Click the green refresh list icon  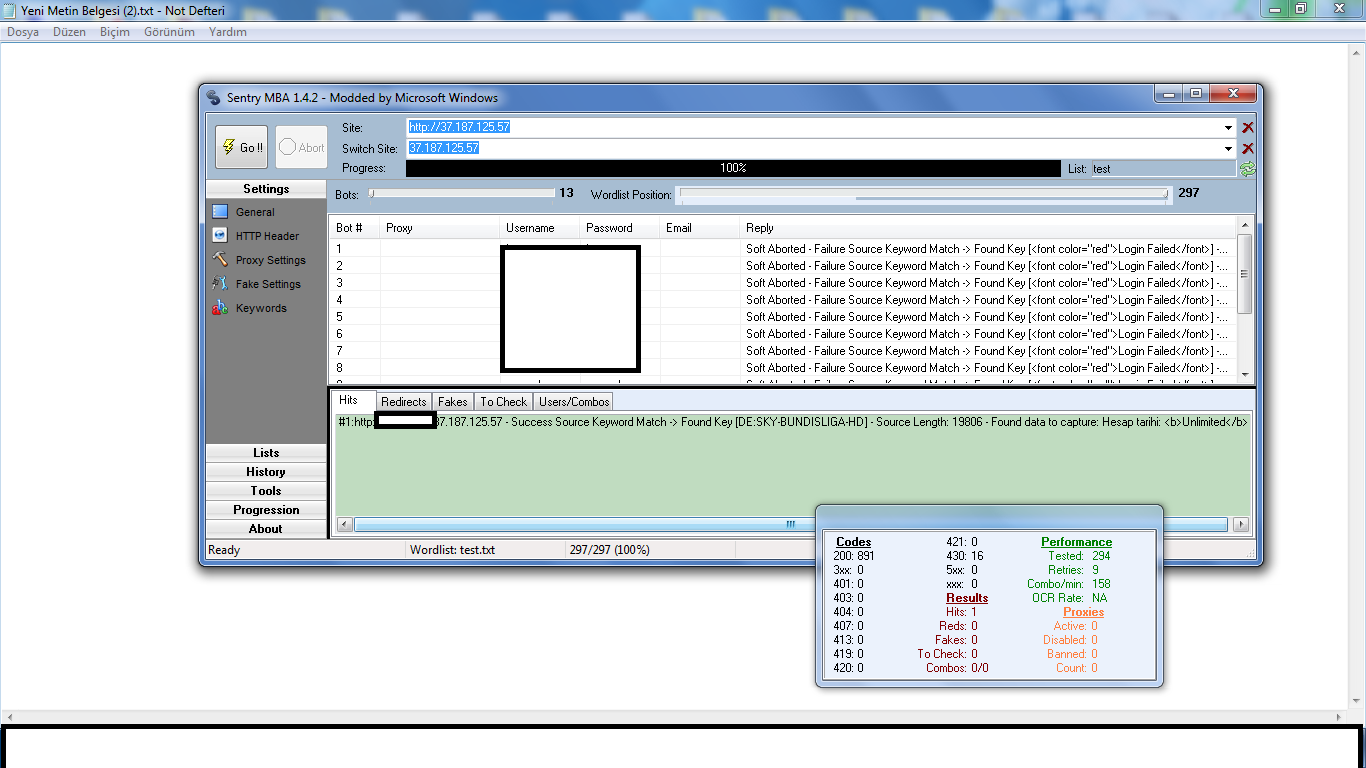click(x=1247, y=169)
